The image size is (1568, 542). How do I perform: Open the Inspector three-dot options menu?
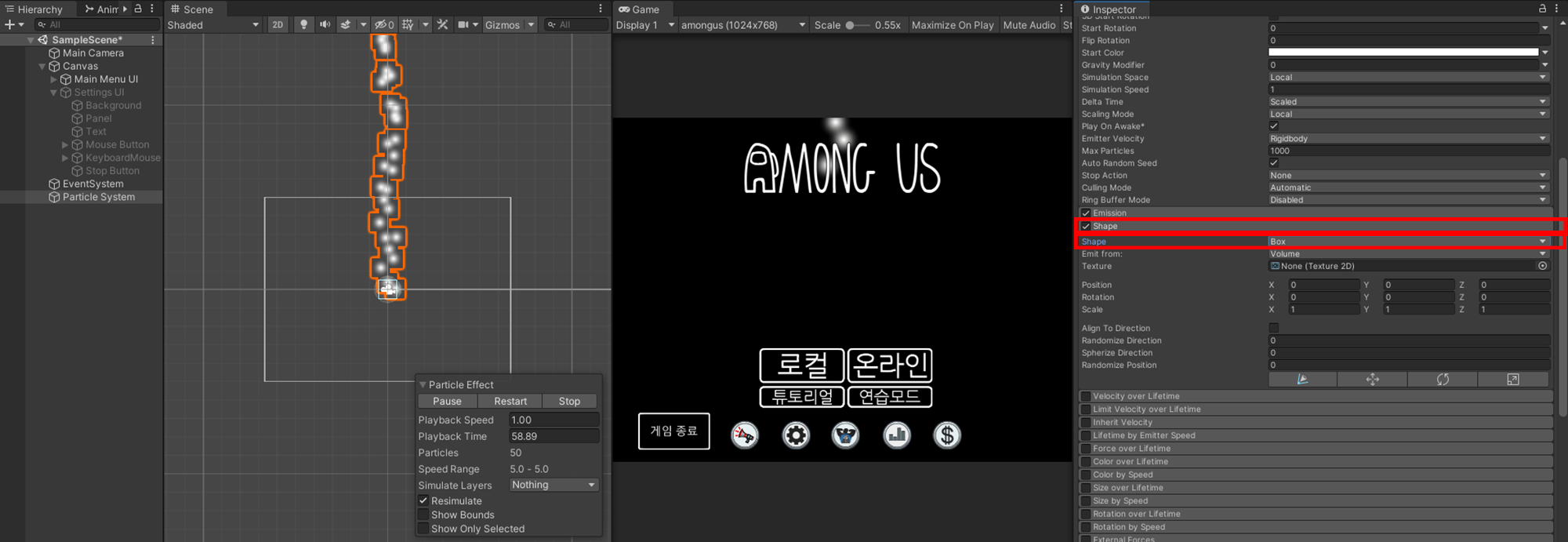(x=1557, y=9)
